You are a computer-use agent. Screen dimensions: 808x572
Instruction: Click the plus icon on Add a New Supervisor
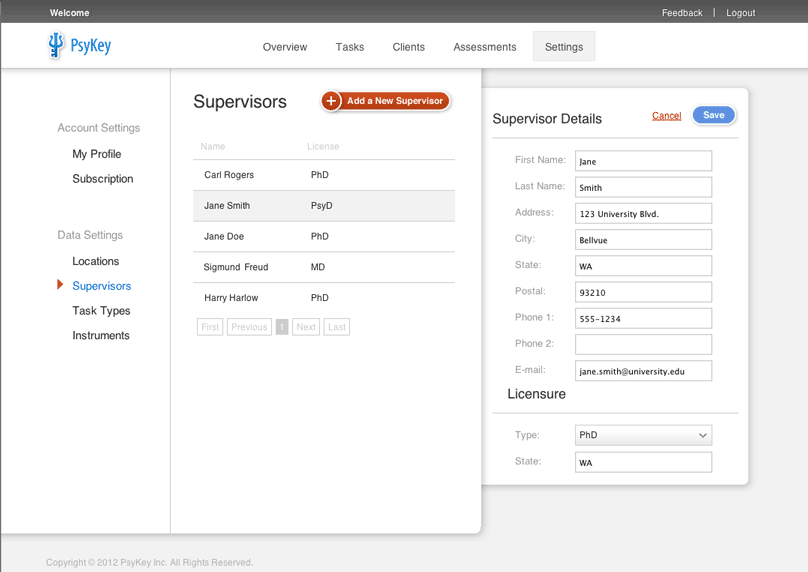pos(331,101)
